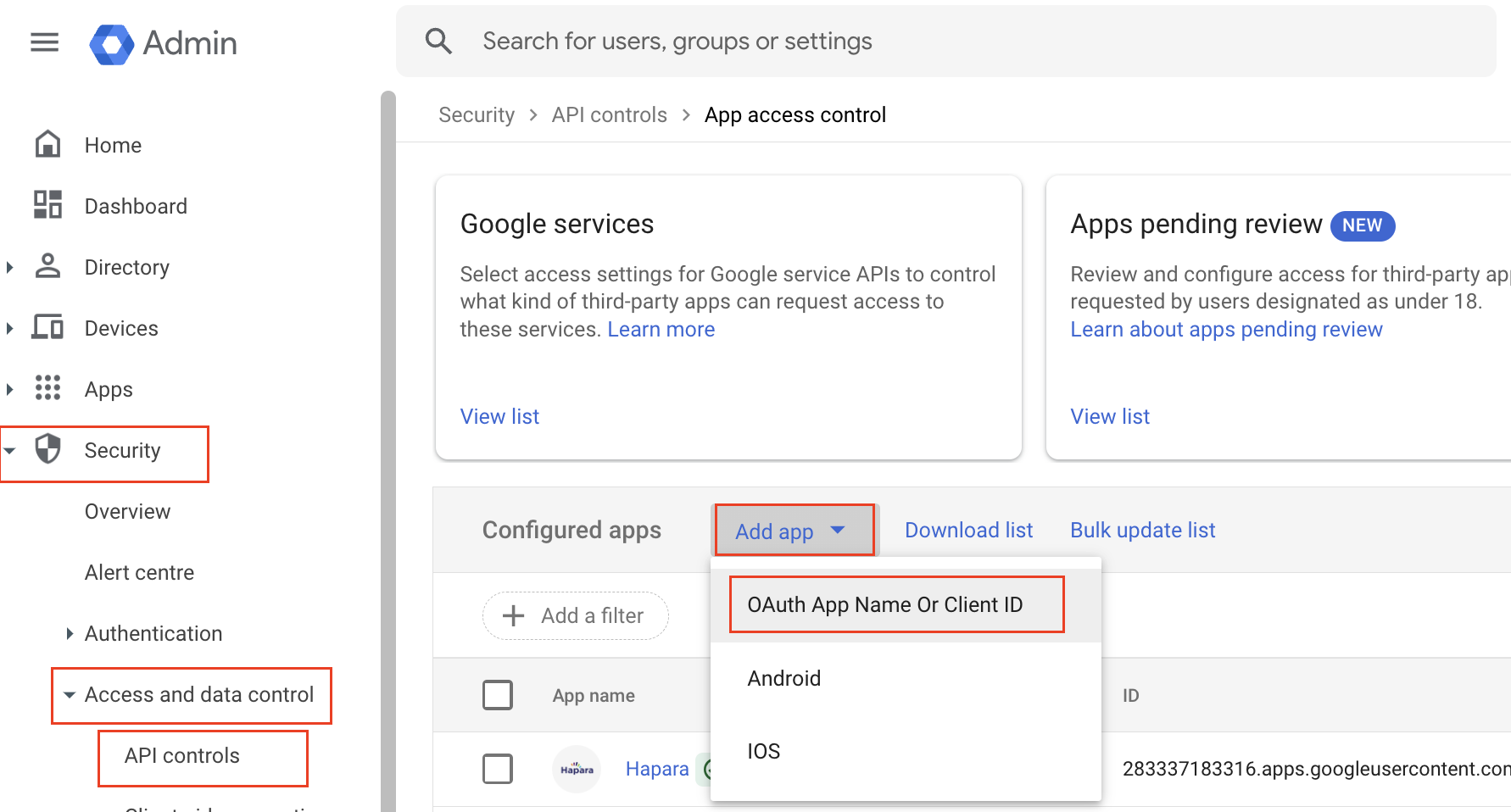Image resolution: width=1511 pixels, height=812 pixels.
Task: Click App access control breadcrumb text
Action: pos(795,114)
